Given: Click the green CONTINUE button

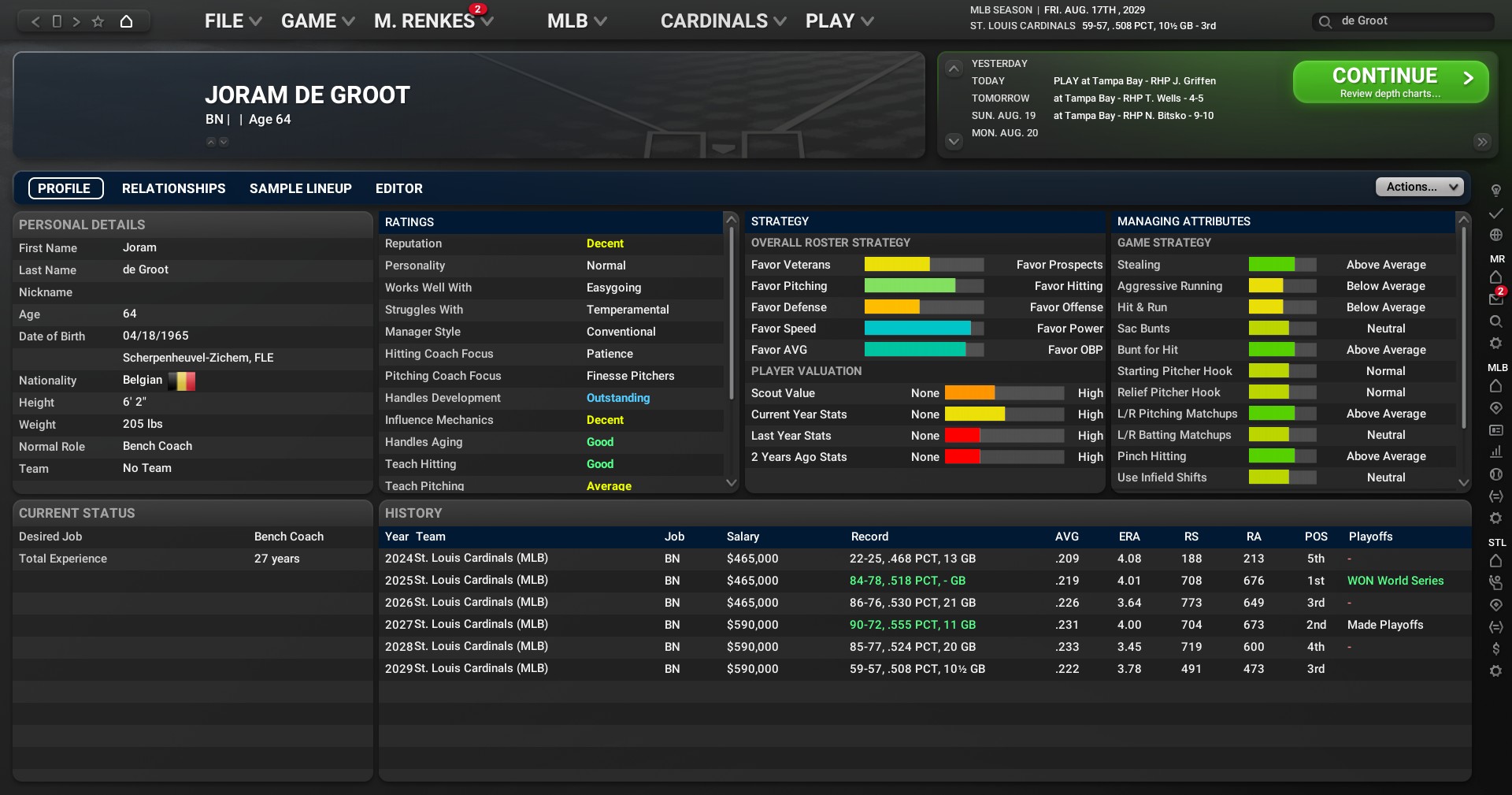Looking at the screenshot, I should click(x=1391, y=82).
